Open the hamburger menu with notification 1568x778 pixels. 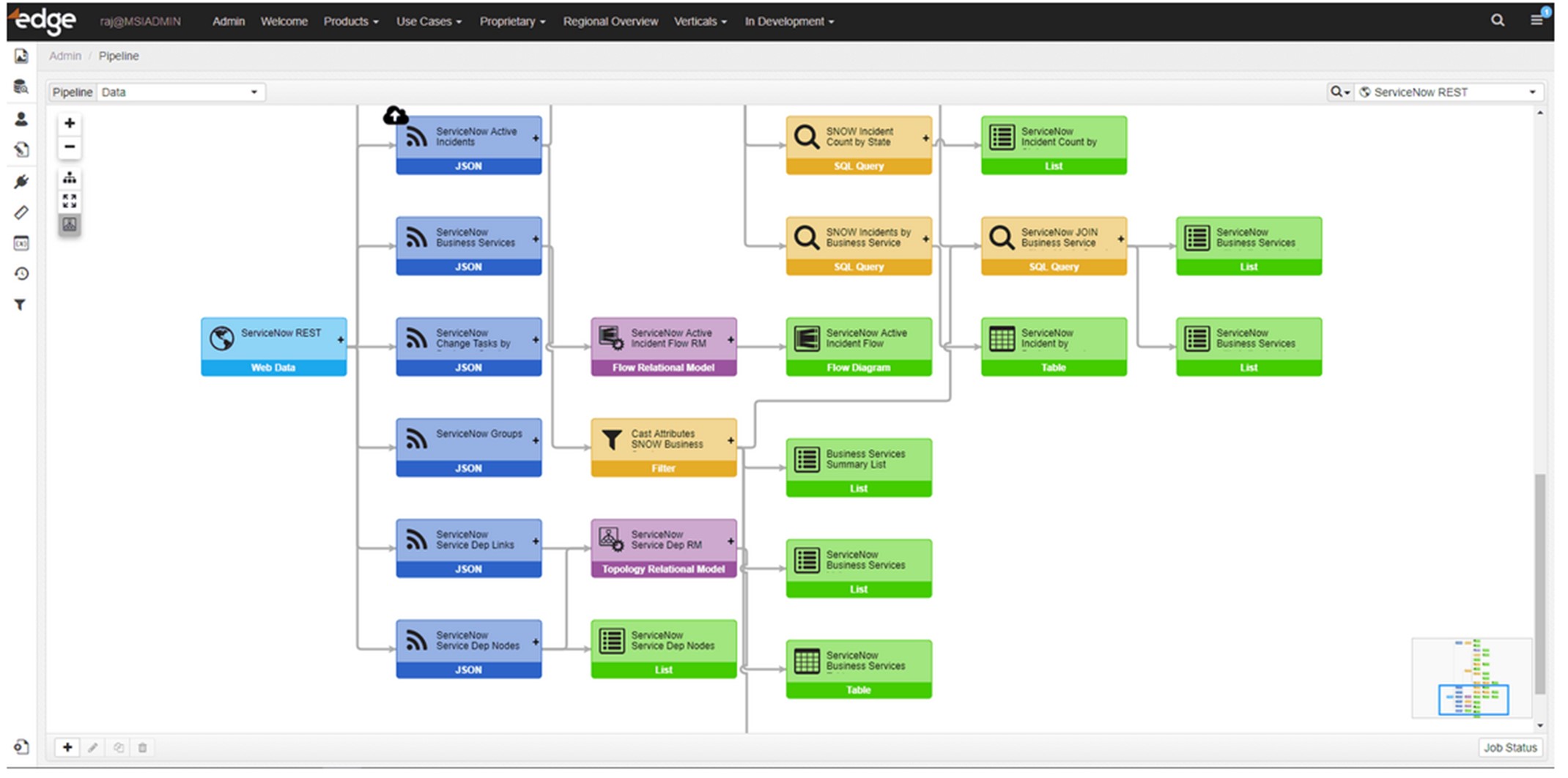coord(1536,20)
